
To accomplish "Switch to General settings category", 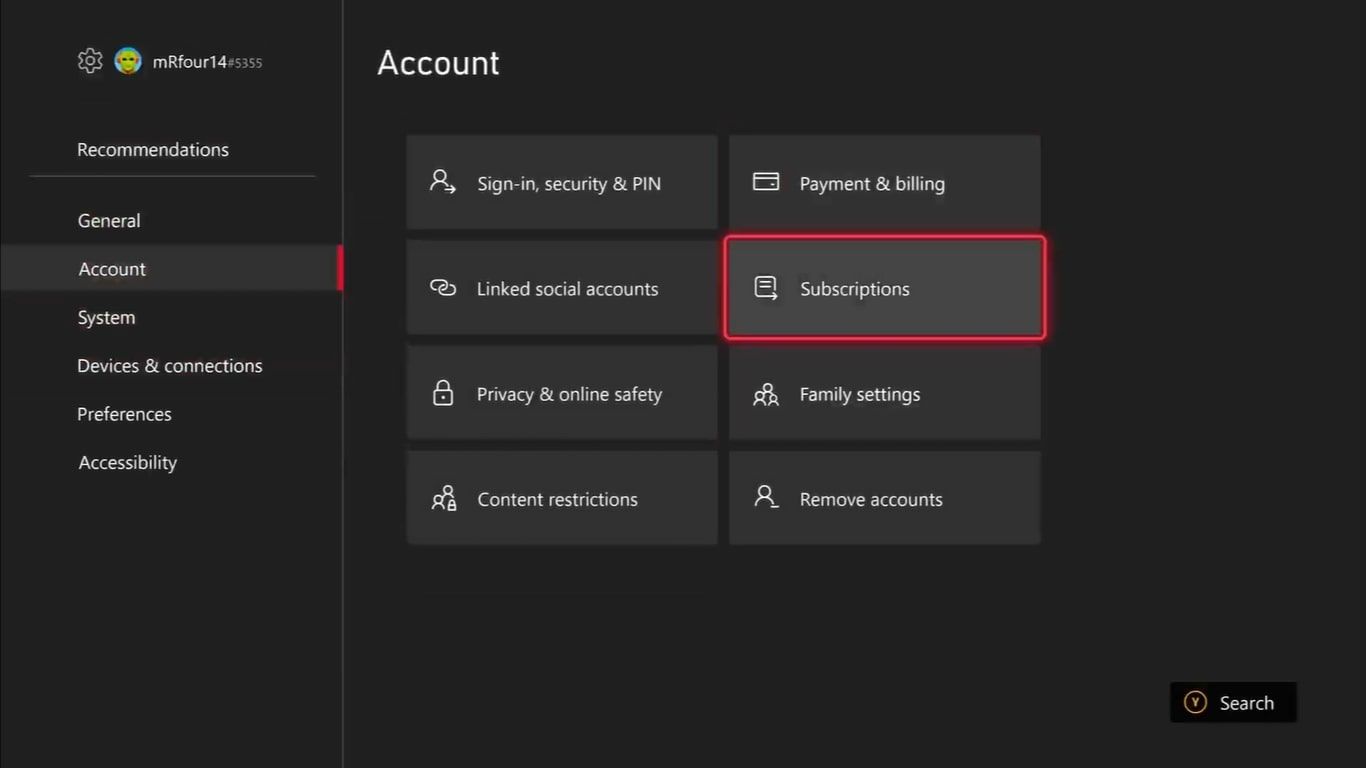I will coord(109,220).
